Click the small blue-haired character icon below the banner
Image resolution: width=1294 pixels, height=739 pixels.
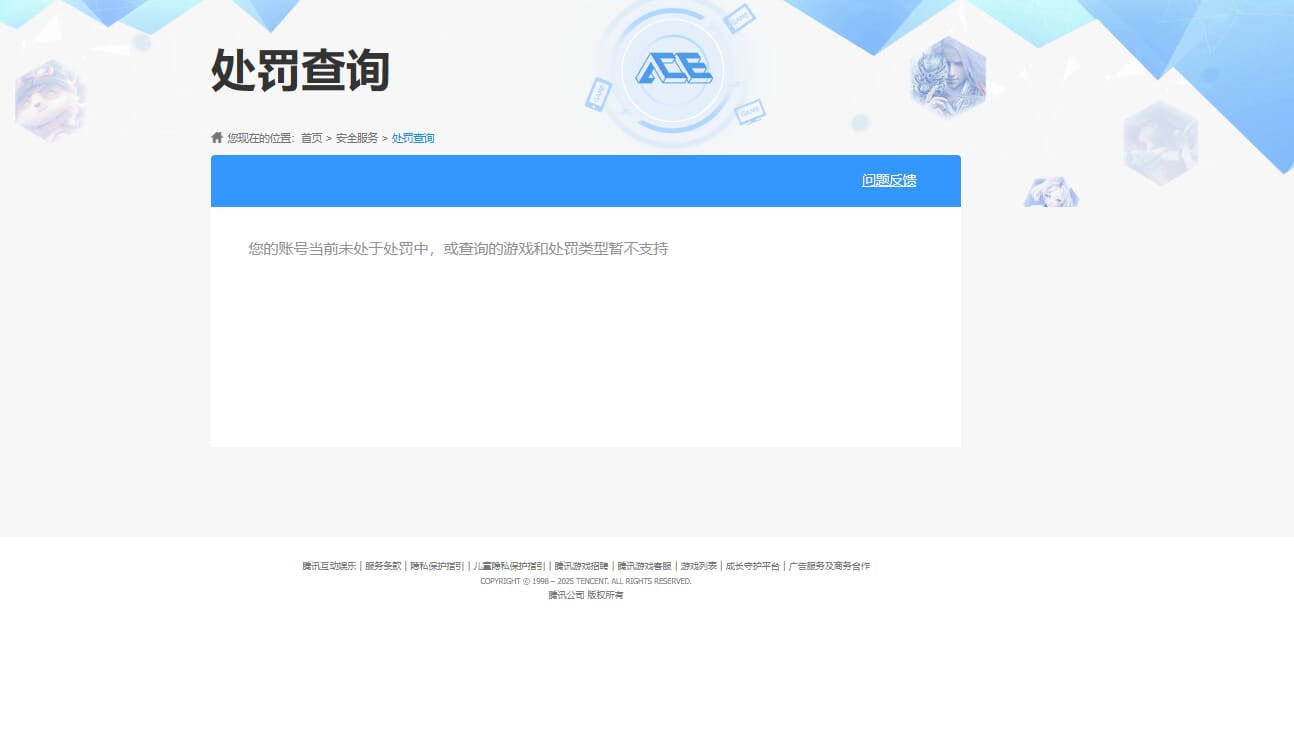point(1050,191)
